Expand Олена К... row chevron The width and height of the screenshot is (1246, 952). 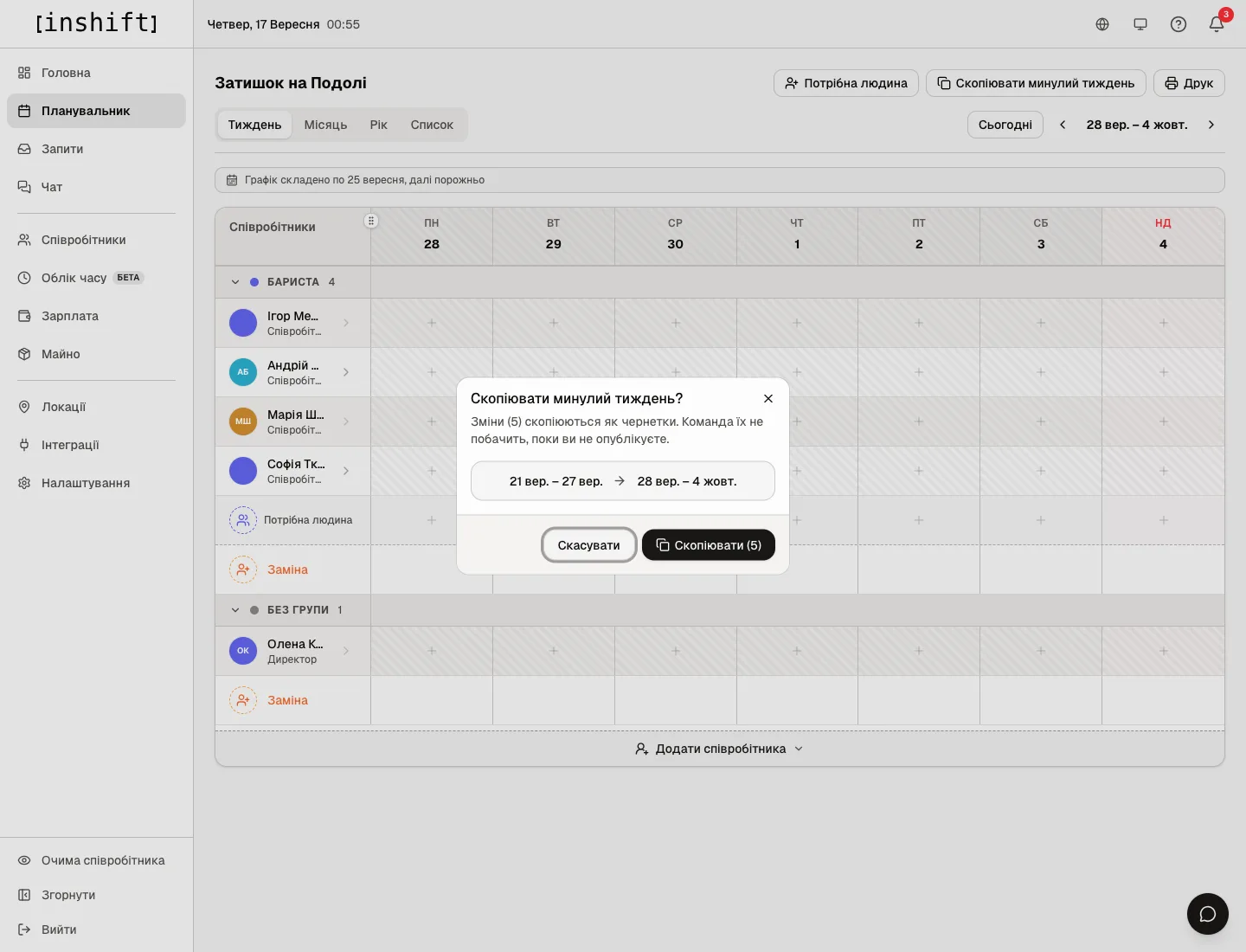(x=346, y=651)
